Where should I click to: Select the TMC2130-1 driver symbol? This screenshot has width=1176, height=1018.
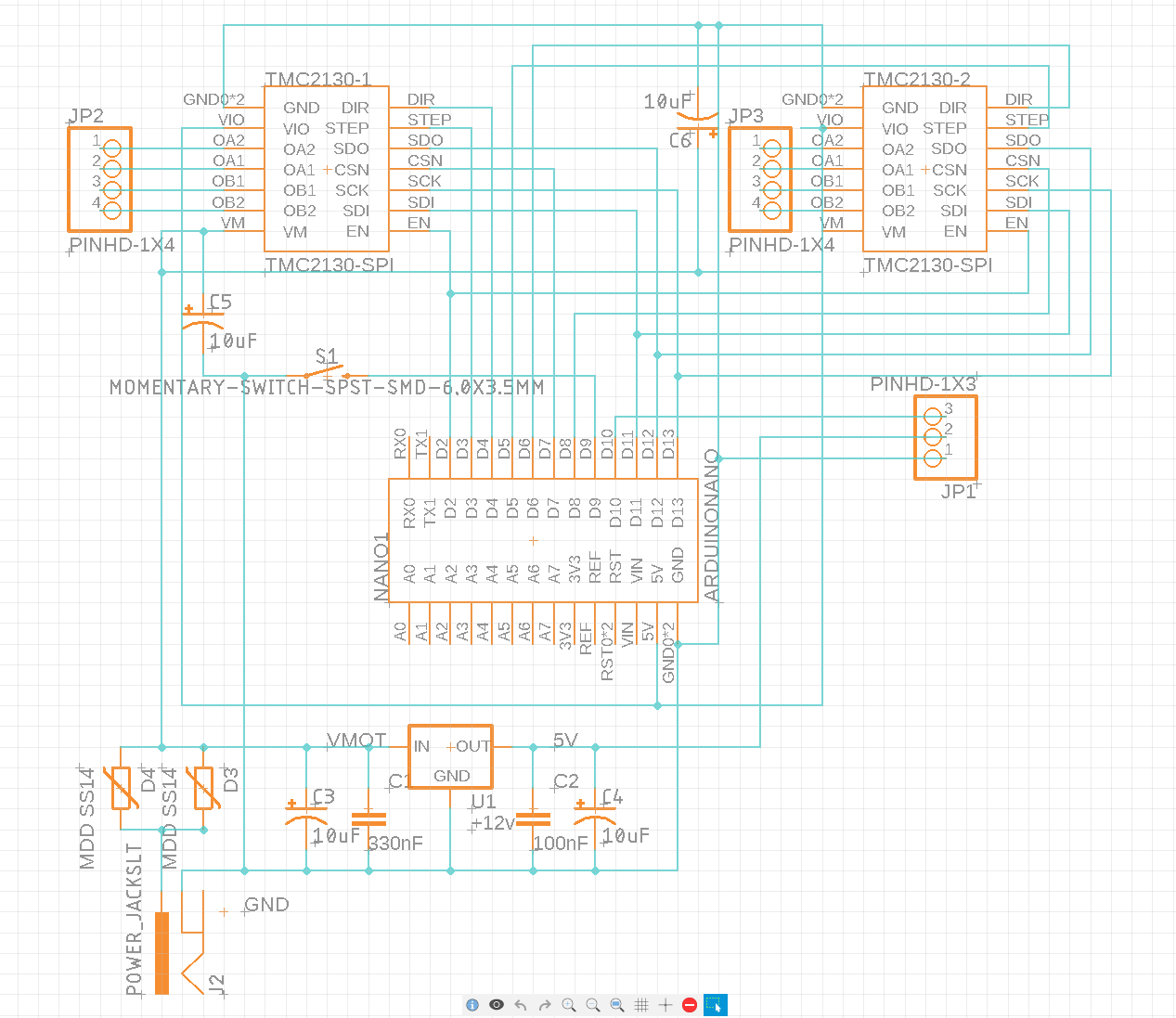326,165
